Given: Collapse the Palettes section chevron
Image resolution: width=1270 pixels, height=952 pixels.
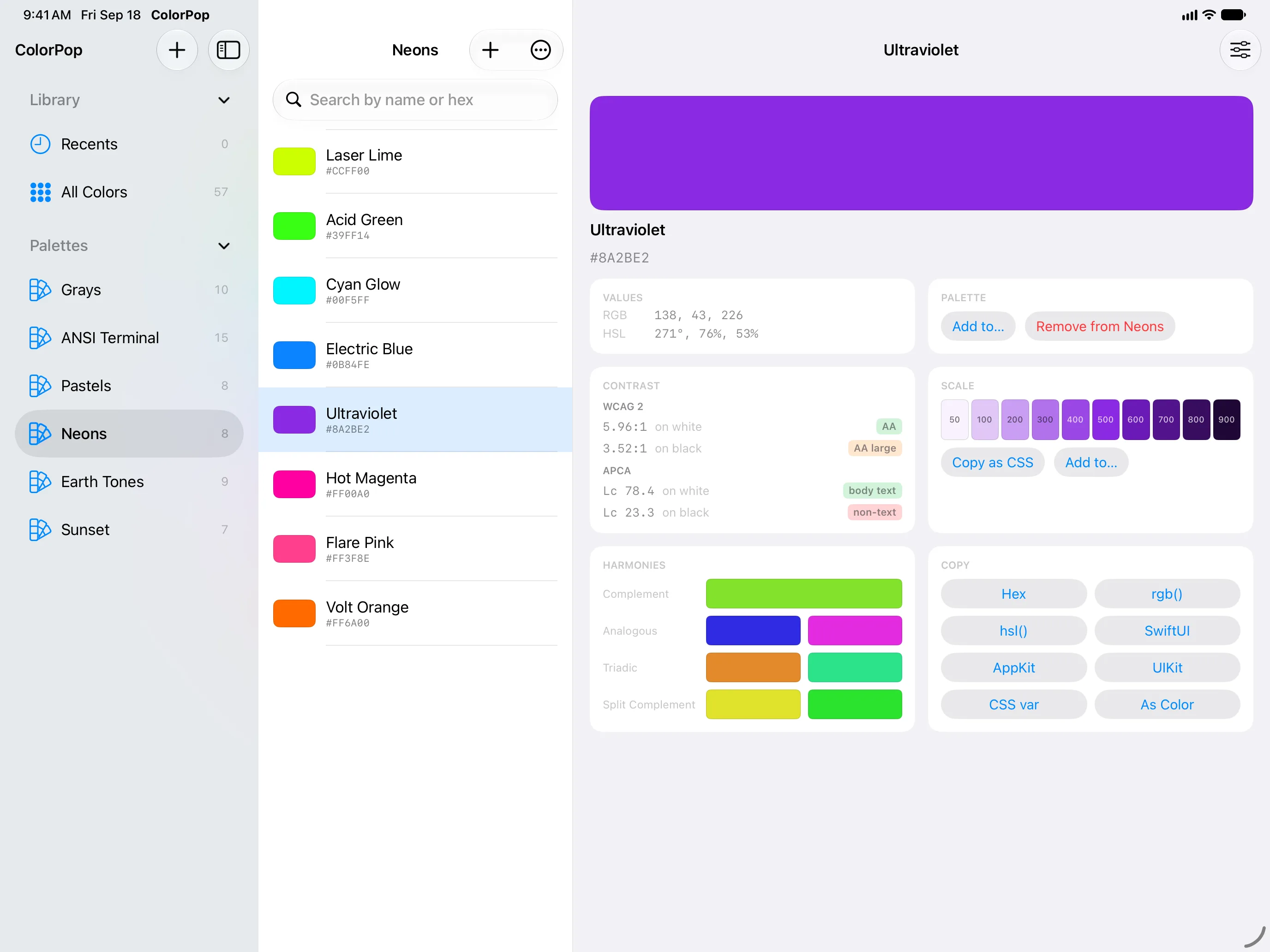Looking at the screenshot, I should click(x=224, y=246).
